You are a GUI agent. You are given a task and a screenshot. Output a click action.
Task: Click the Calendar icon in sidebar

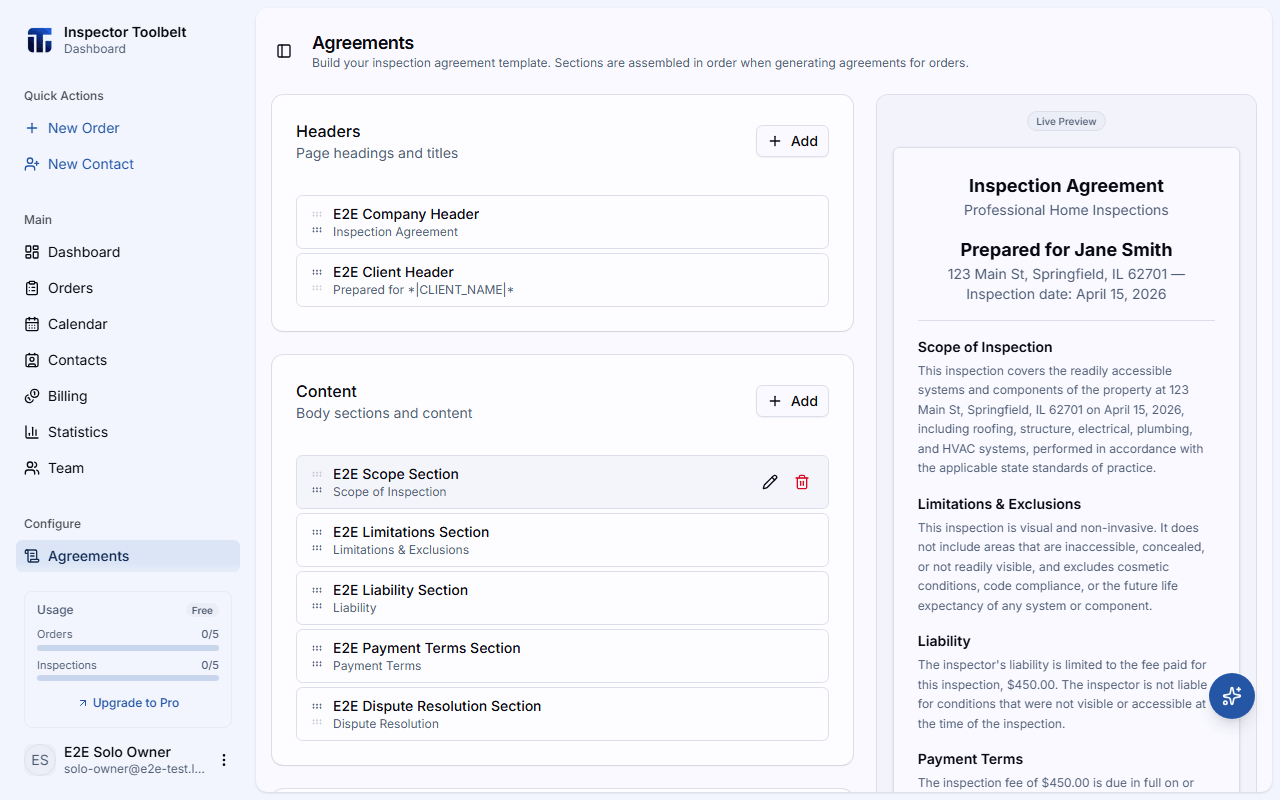tap(32, 324)
